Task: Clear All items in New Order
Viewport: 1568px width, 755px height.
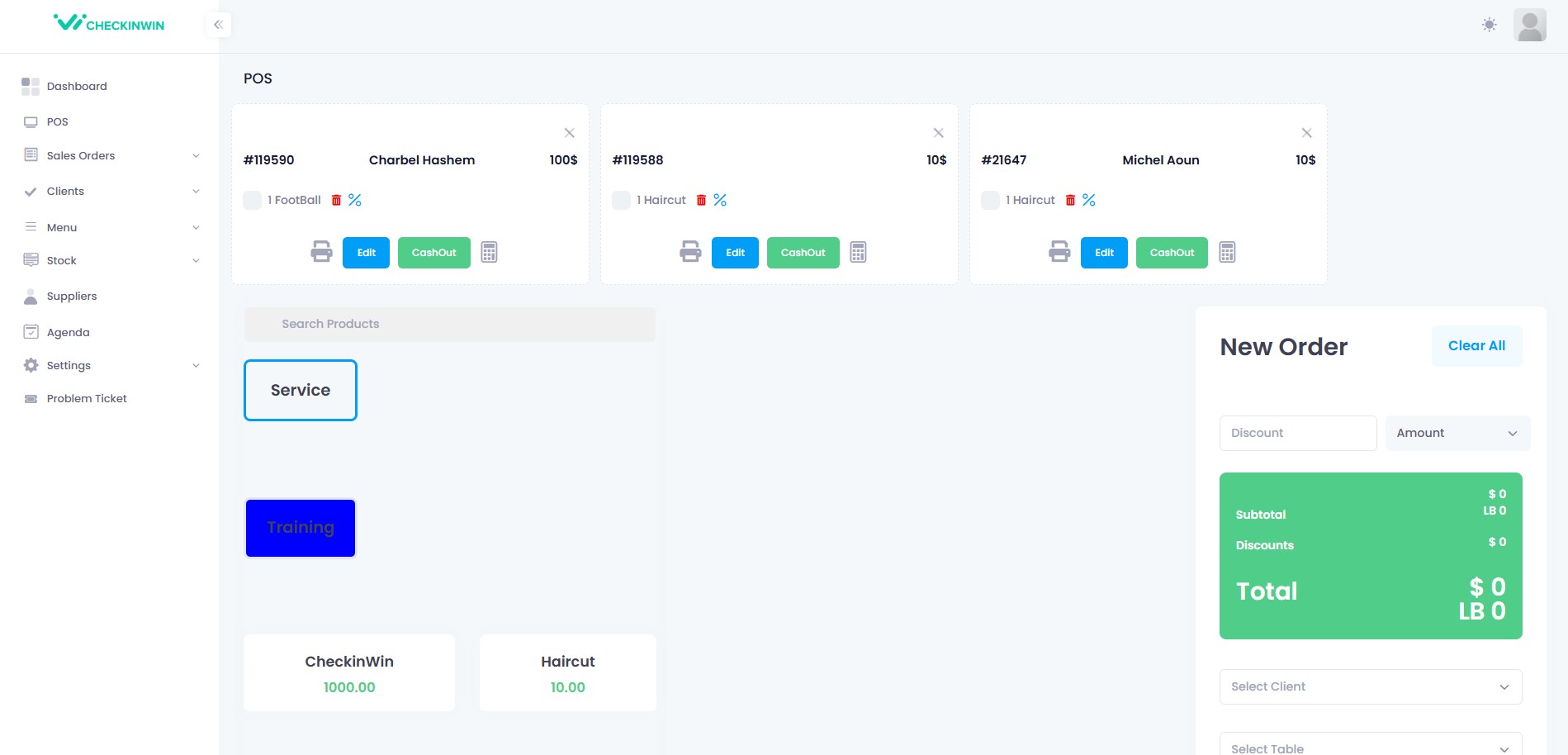Action: click(x=1476, y=346)
